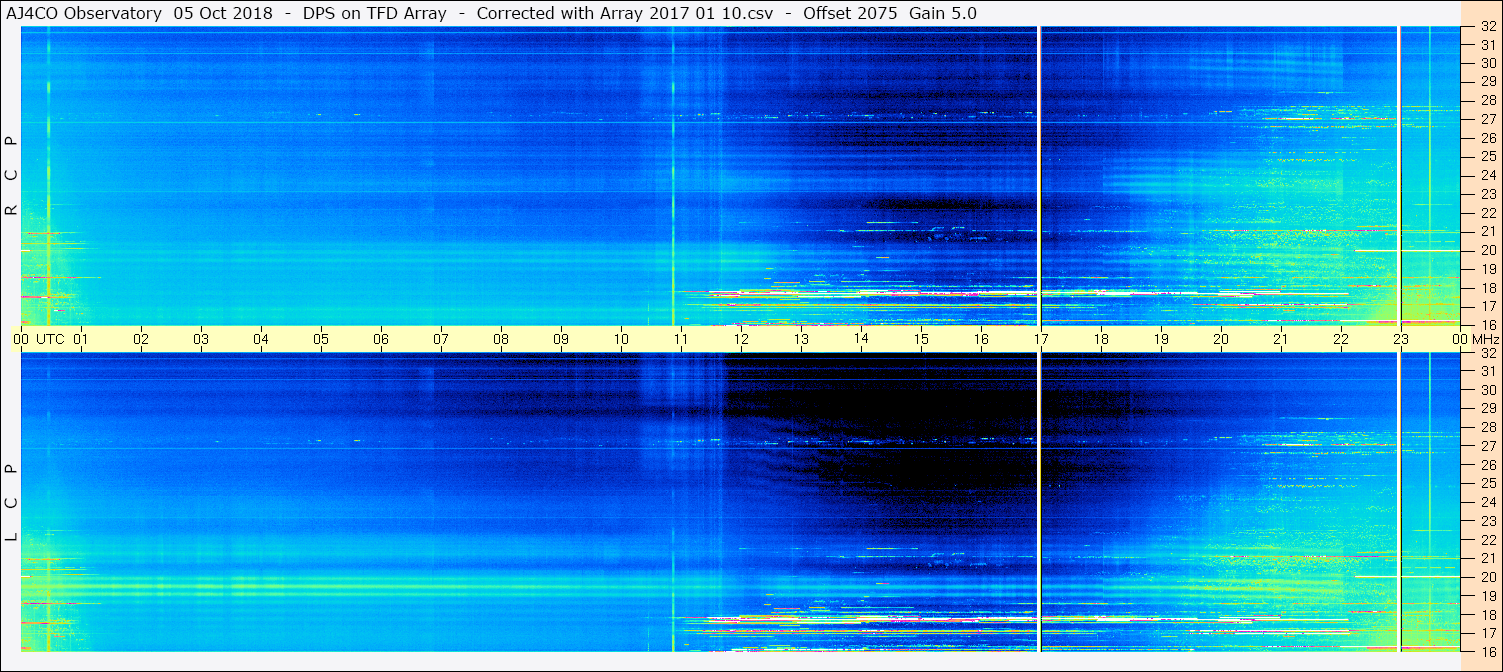The width and height of the screenshot is (1503, 672).
Task: Select the 02 hour mark on the time axis
Action: pyautogui.click(x=141, y=339)
